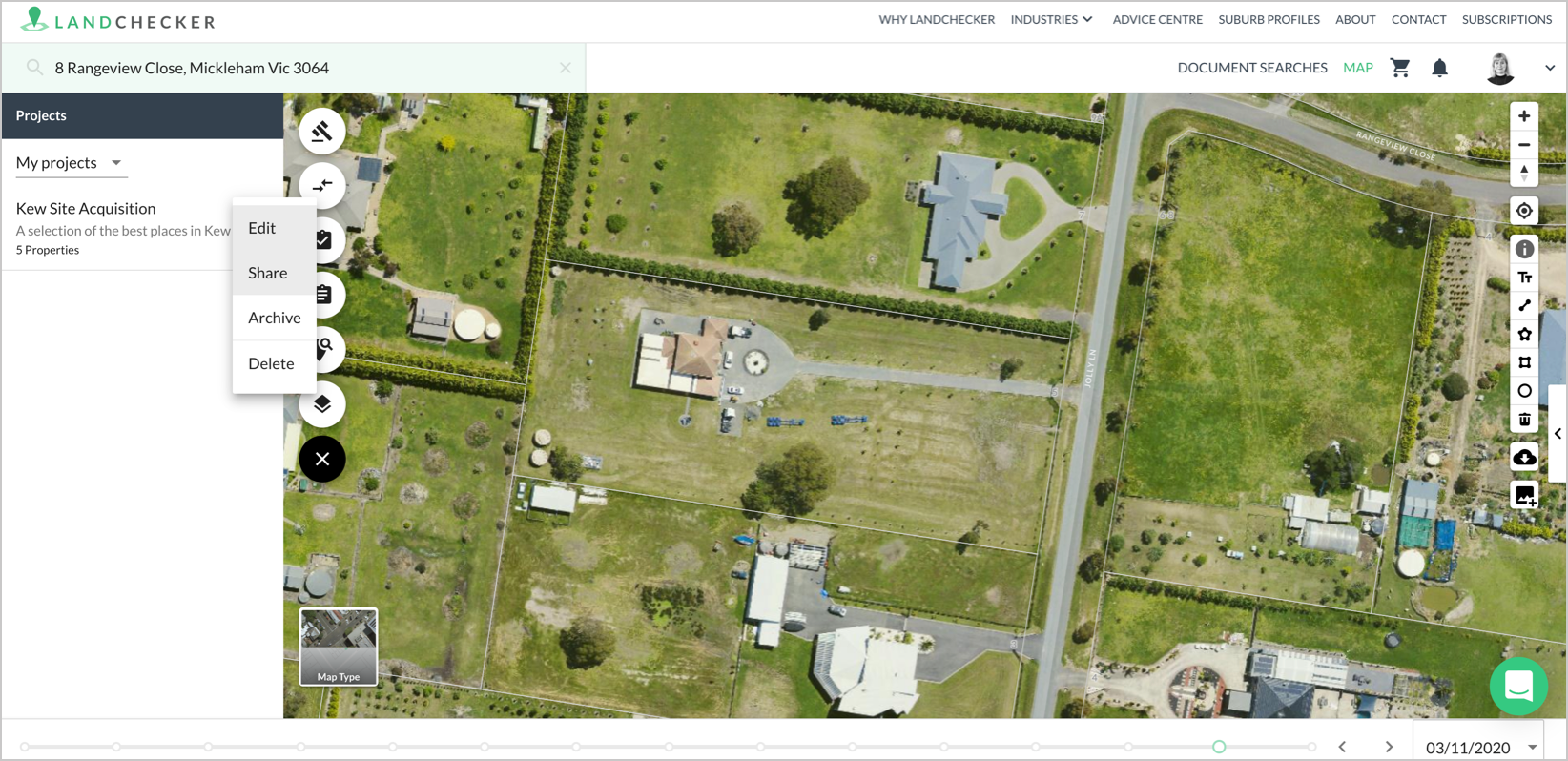Open the Subscriptions page
Screen dimensions: 1568x761
(x=1507, y=19)
